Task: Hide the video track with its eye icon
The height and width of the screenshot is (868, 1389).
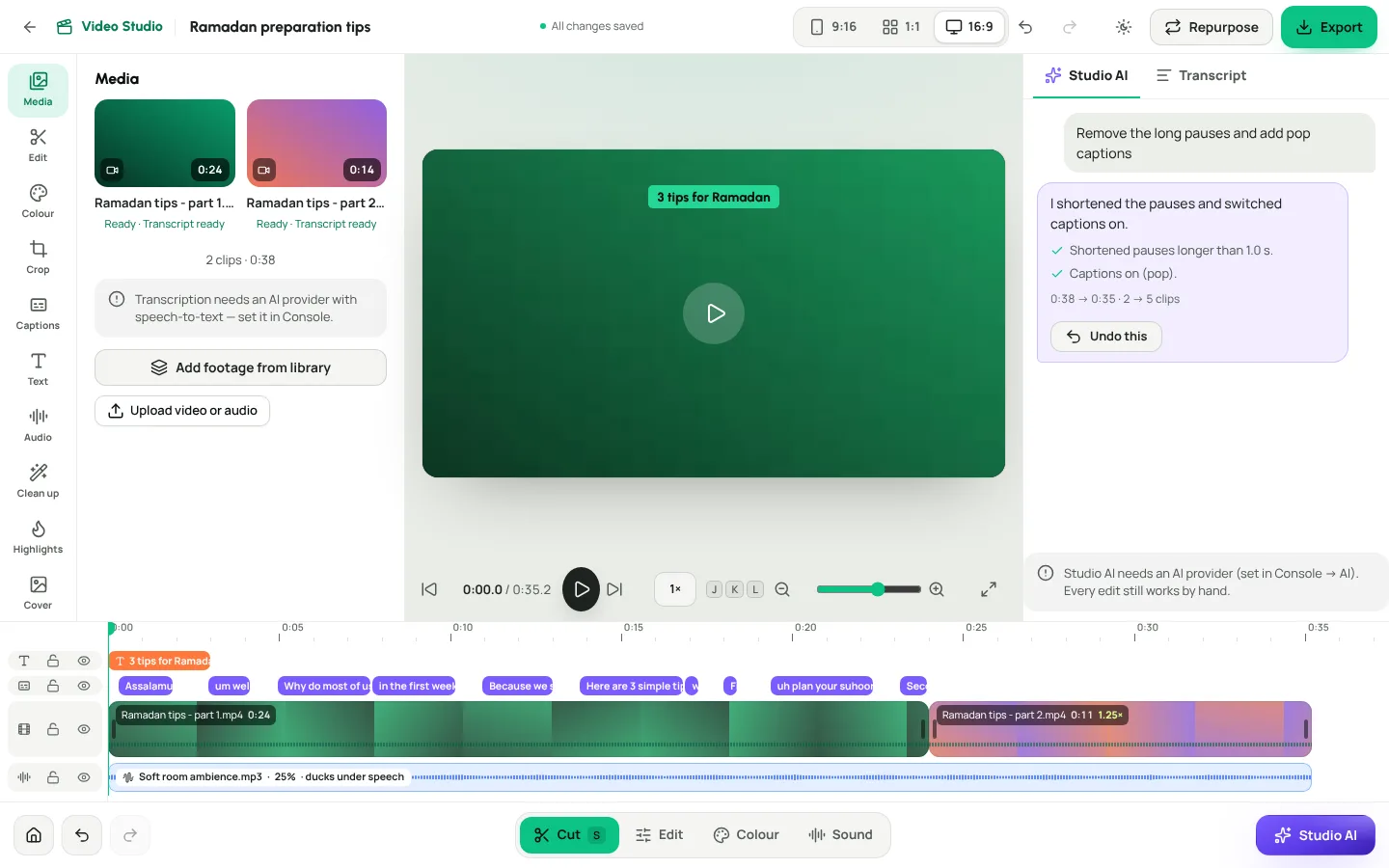Action: pyautogui.click(x=84, y=729)
